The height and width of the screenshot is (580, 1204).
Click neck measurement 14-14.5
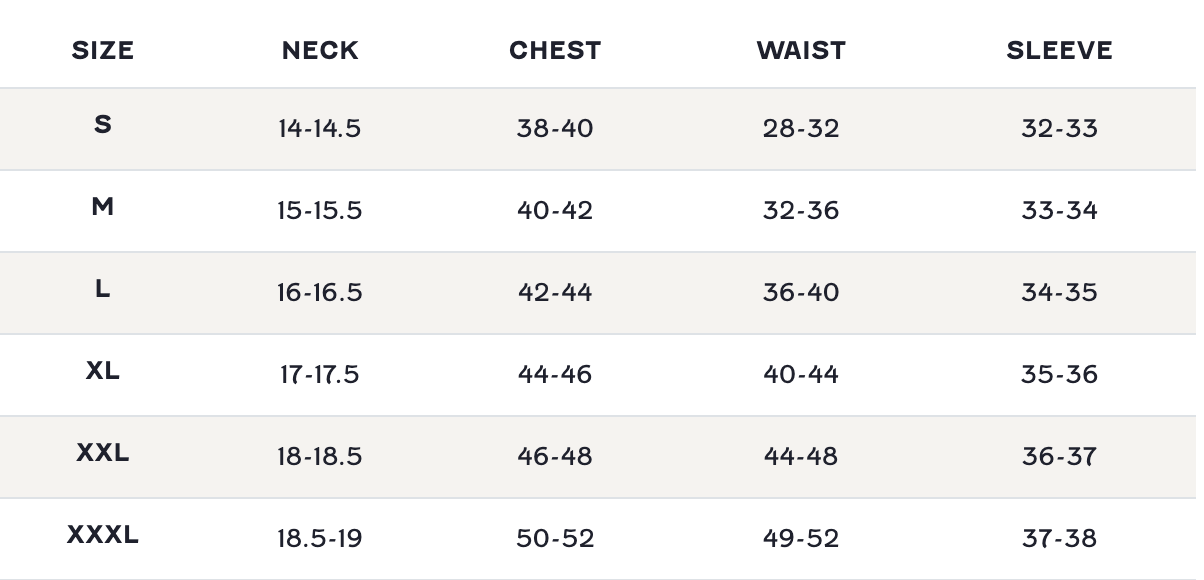(320, 128)
